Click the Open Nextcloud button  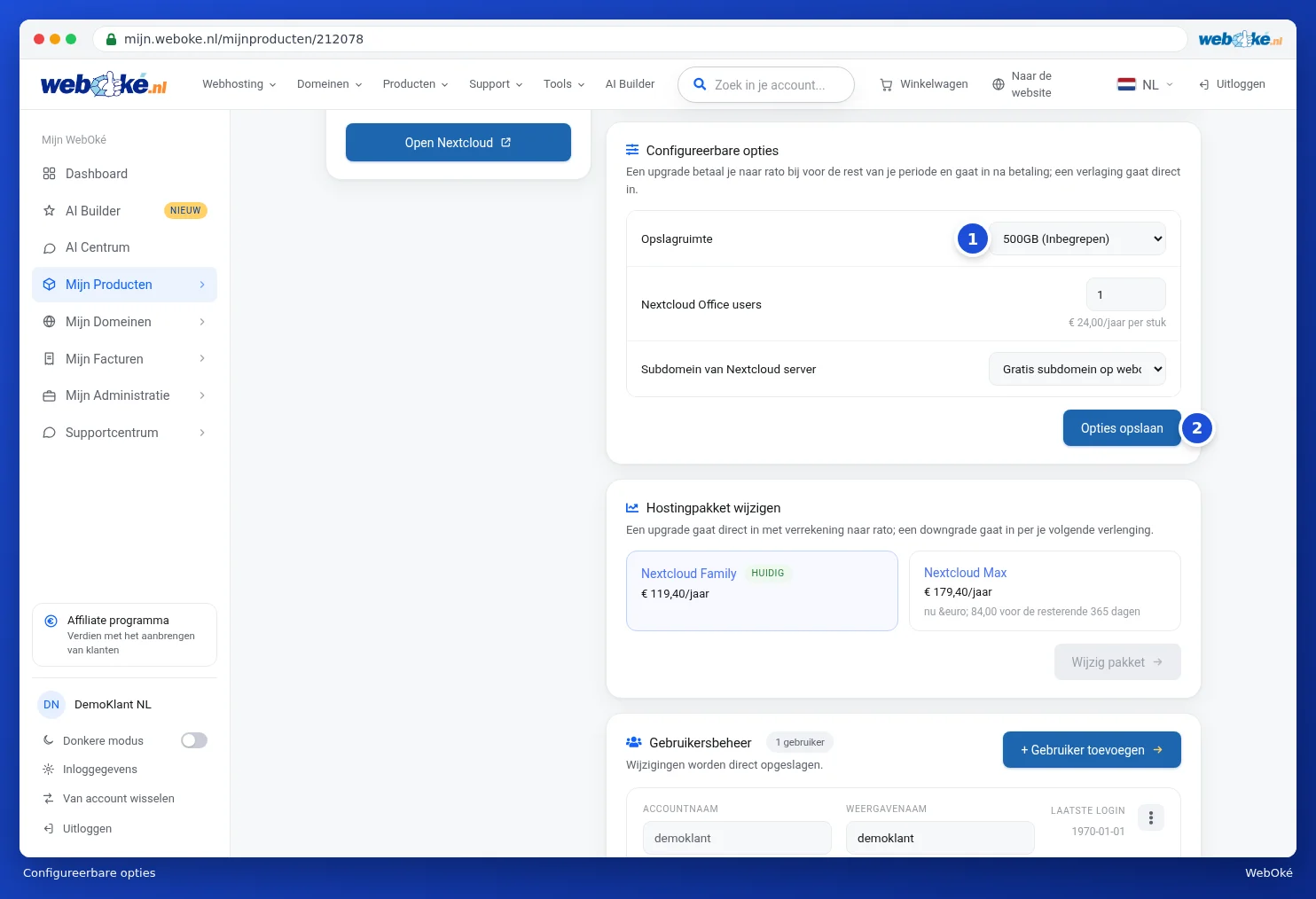(458, 142)
